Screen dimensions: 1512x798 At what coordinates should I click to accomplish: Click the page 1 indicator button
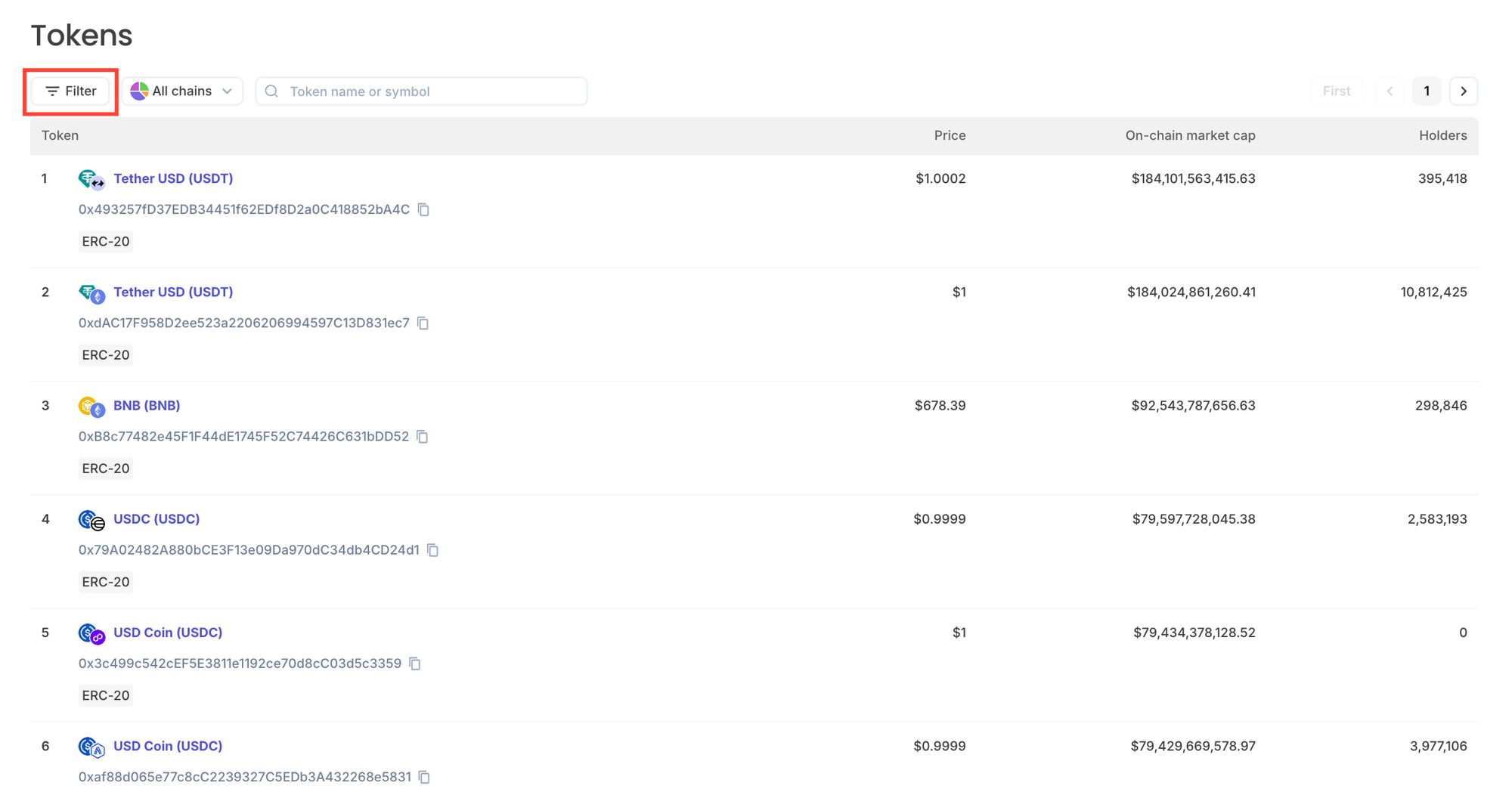[1427, 91]
